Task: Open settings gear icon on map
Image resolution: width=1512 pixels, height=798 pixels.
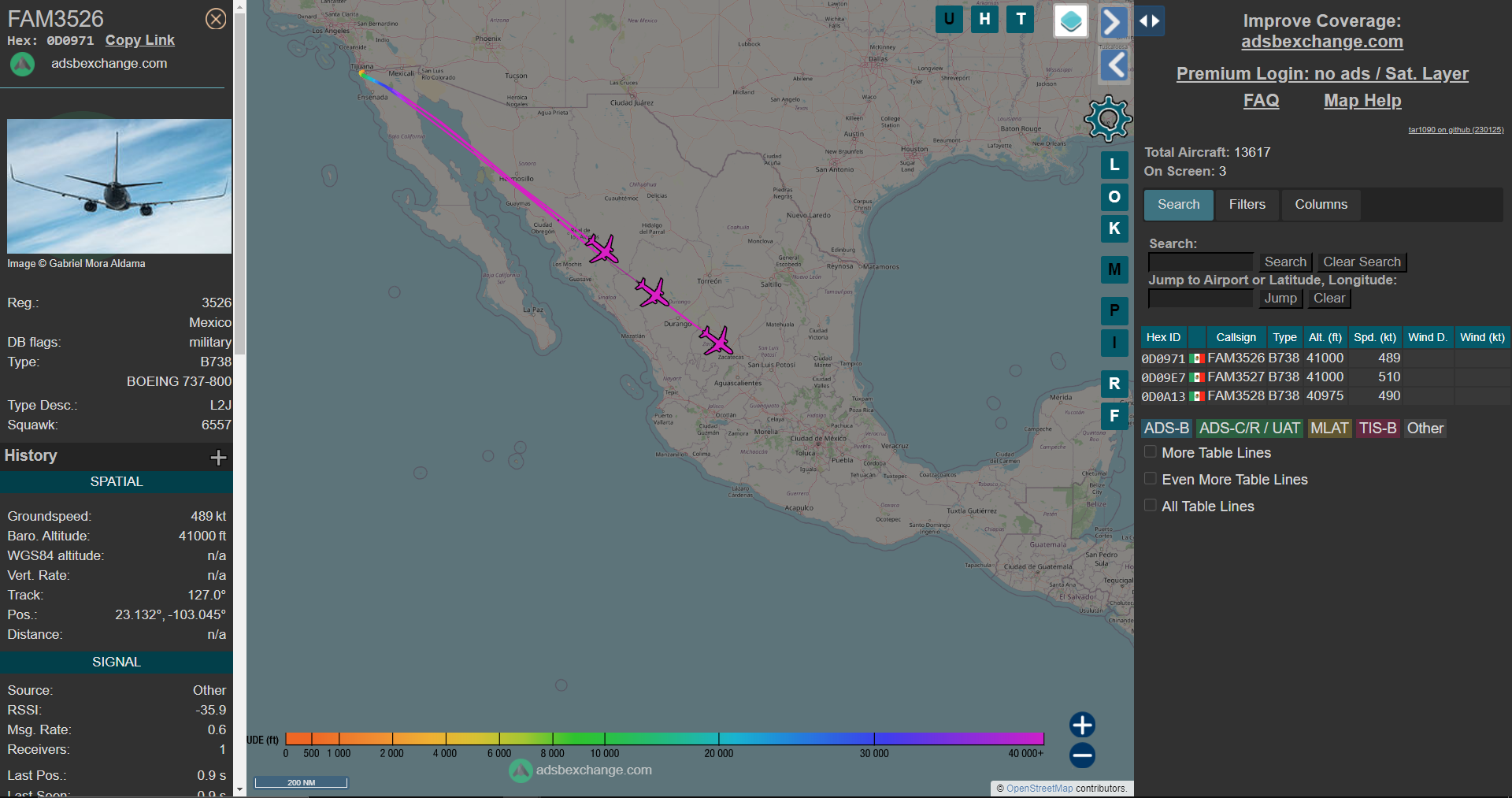Action: pos(1107,119)
